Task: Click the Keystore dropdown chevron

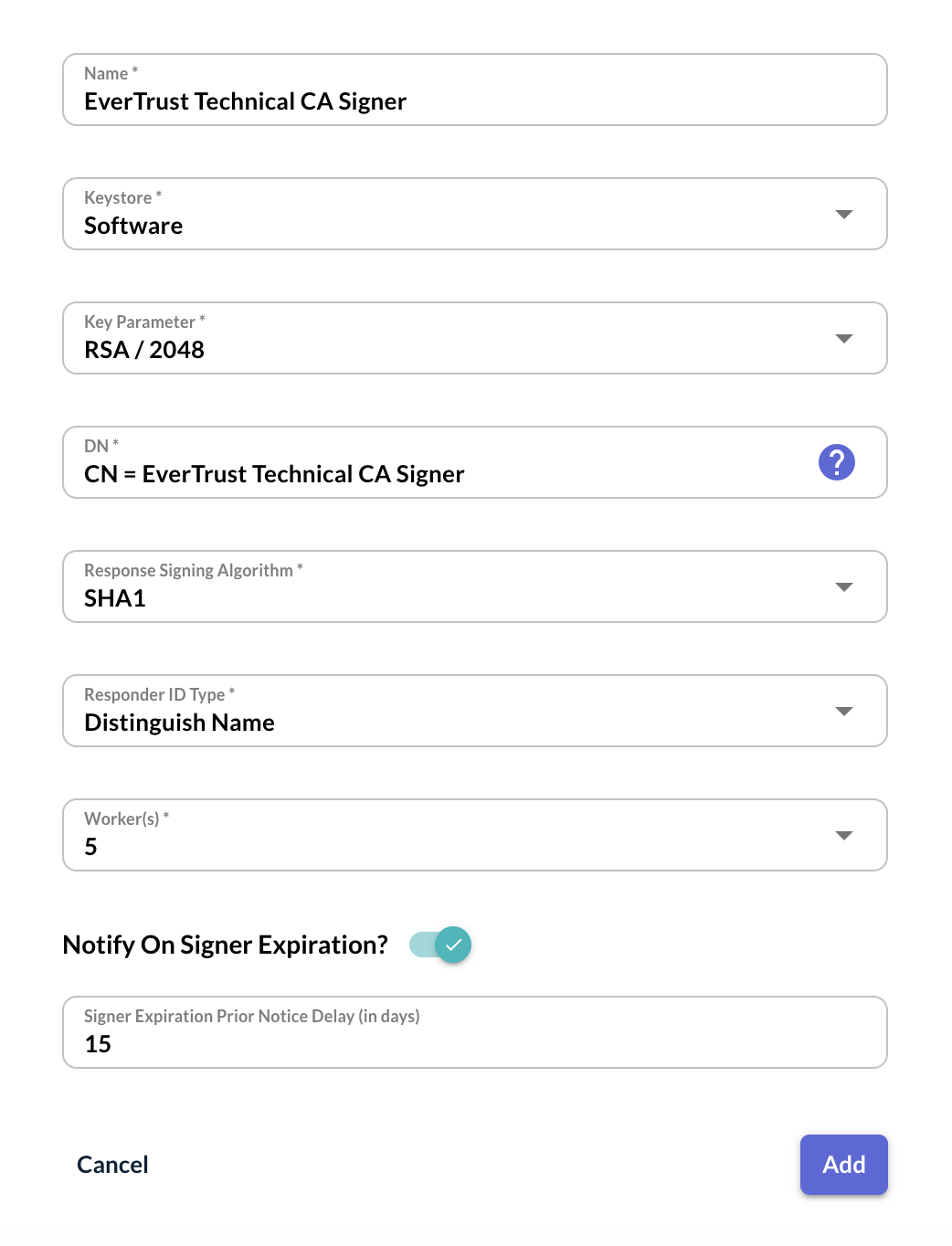Action: click(x=844, y=214)
